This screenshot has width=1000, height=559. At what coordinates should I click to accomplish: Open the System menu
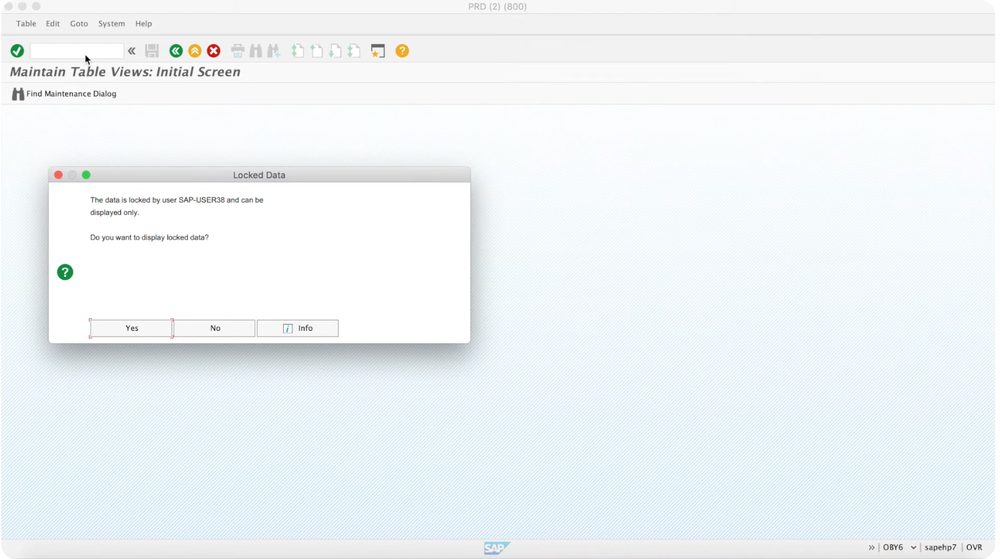(x=112, y=24)
